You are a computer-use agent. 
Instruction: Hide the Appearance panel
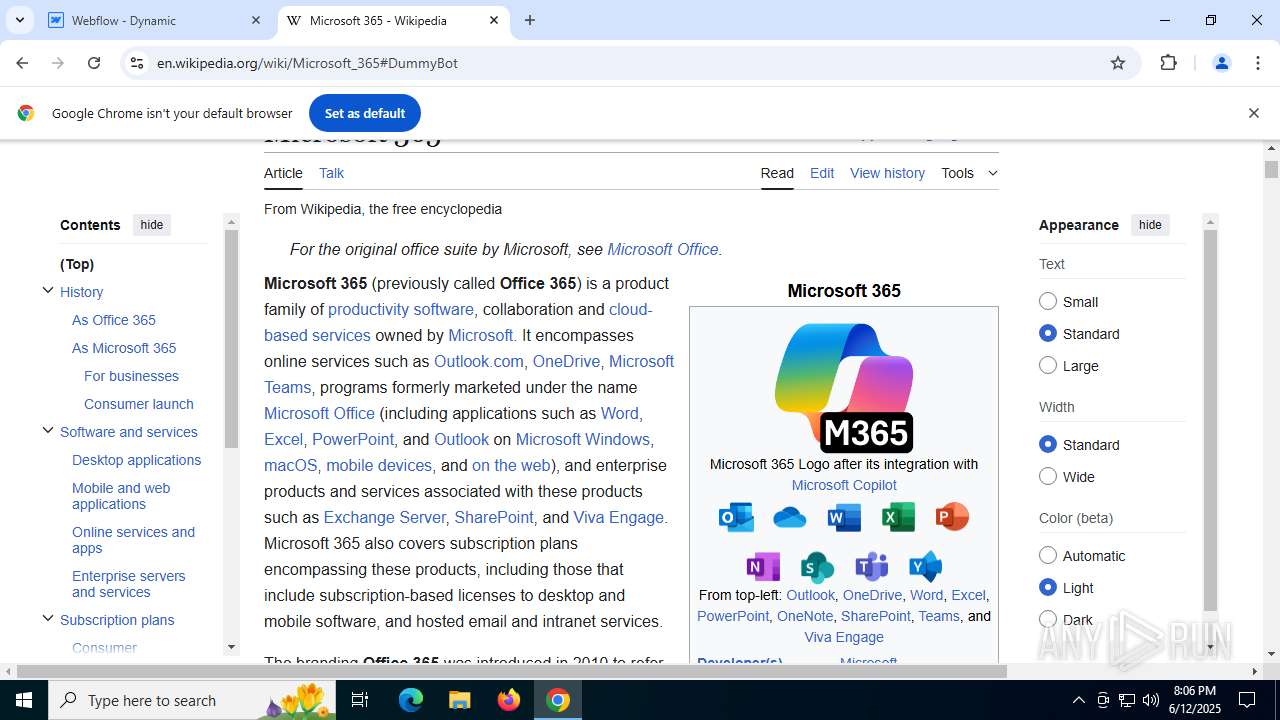coord(1150,225)
